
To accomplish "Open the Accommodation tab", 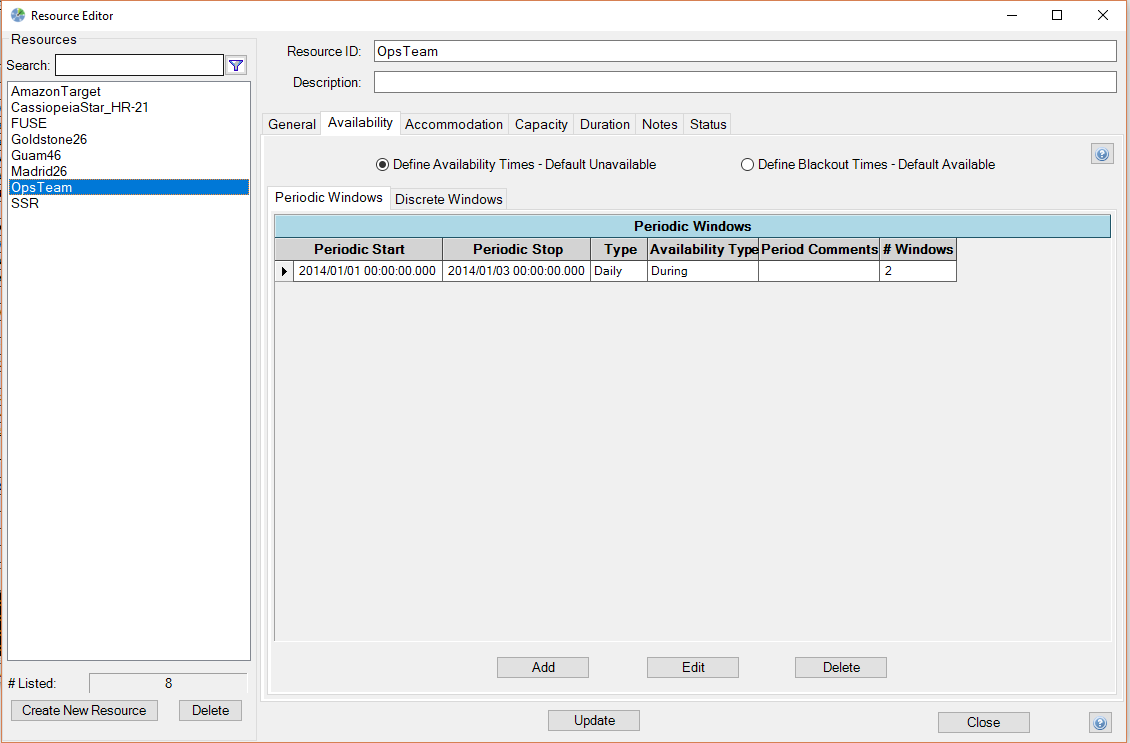I will [x=453, y=124].
